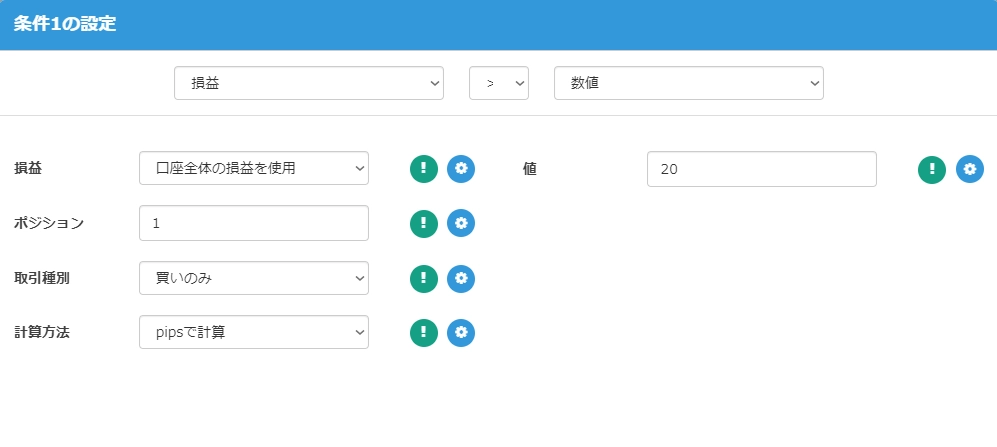Viewport: 997px width, 447px height.
Task: Click the 条件1の設定 header title
Action: coord(65,24)
